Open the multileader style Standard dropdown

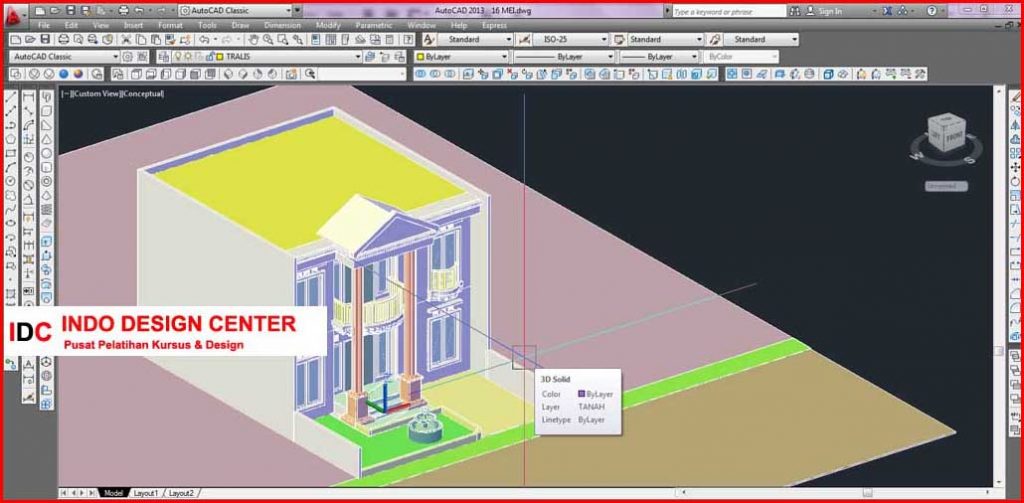click(x=794, y=40)
